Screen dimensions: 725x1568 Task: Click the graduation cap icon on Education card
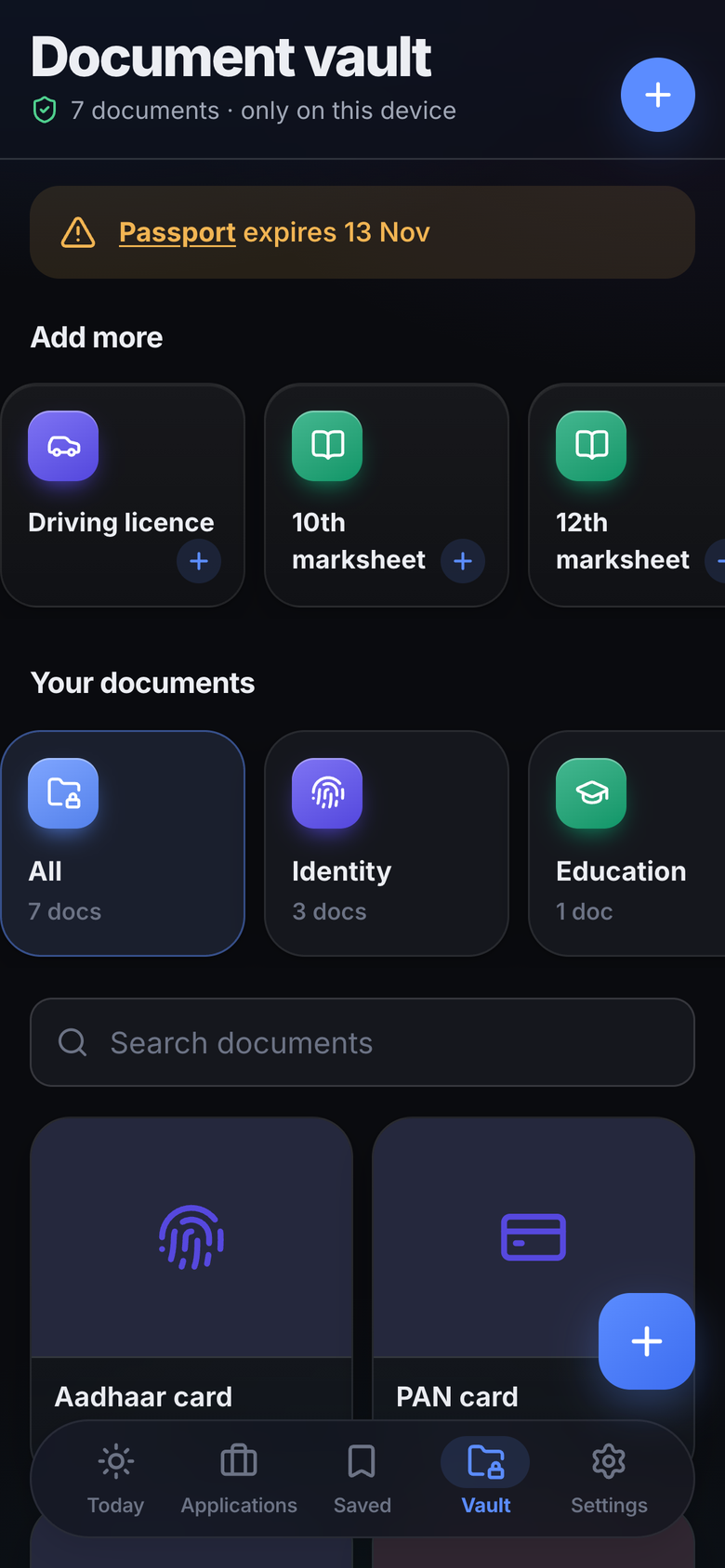pyautogui.click(x=591, y=793)
